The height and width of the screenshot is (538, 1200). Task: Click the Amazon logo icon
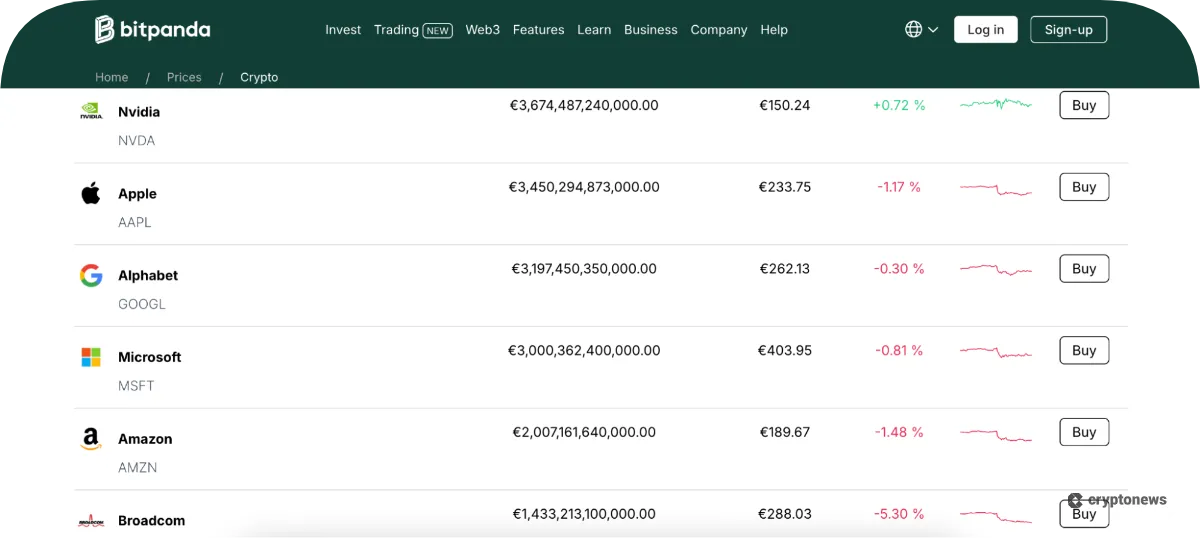tap(91, 439)
